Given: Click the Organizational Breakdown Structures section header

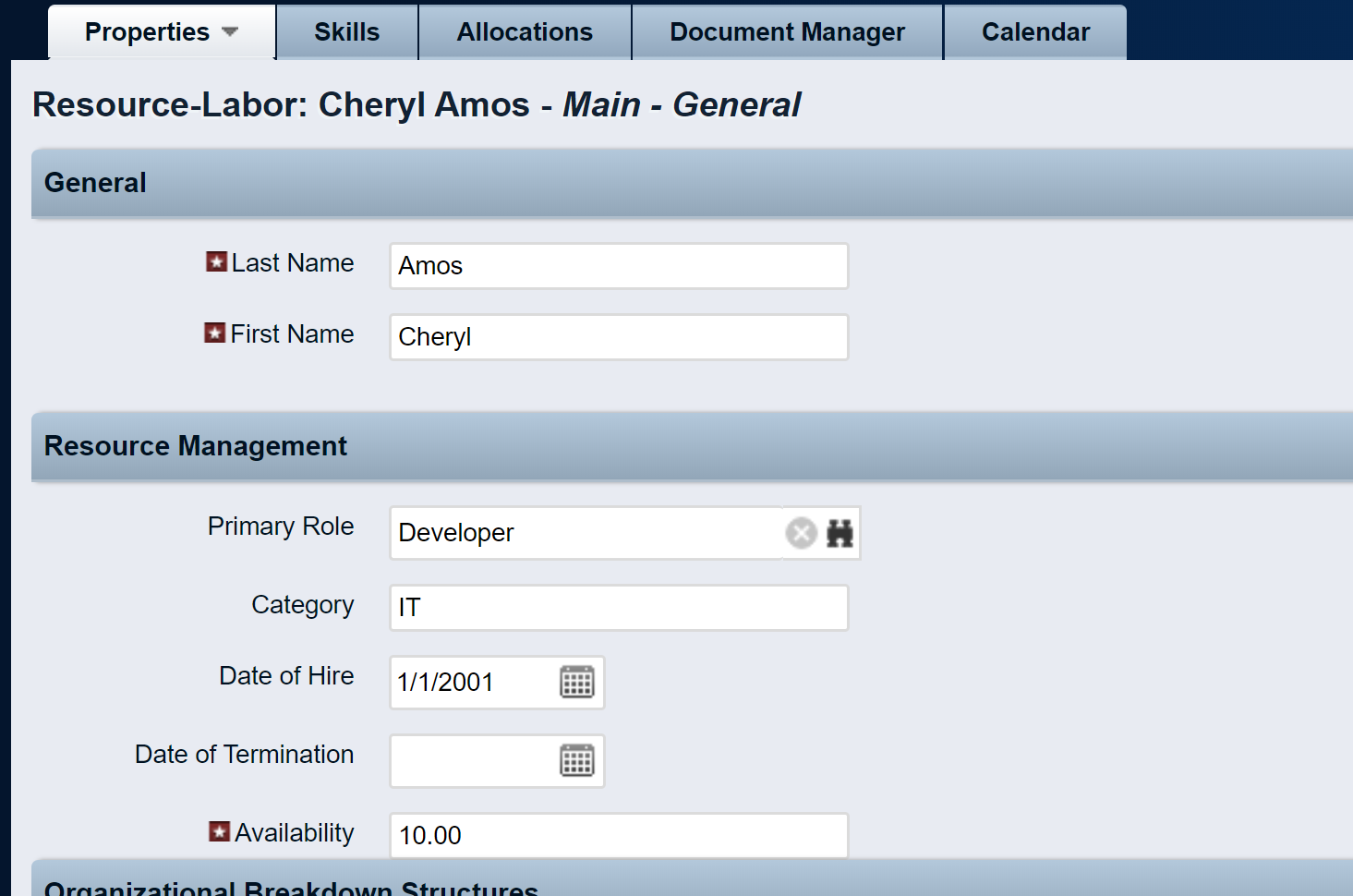Looking at the screenshot, I should coord(693,878).
